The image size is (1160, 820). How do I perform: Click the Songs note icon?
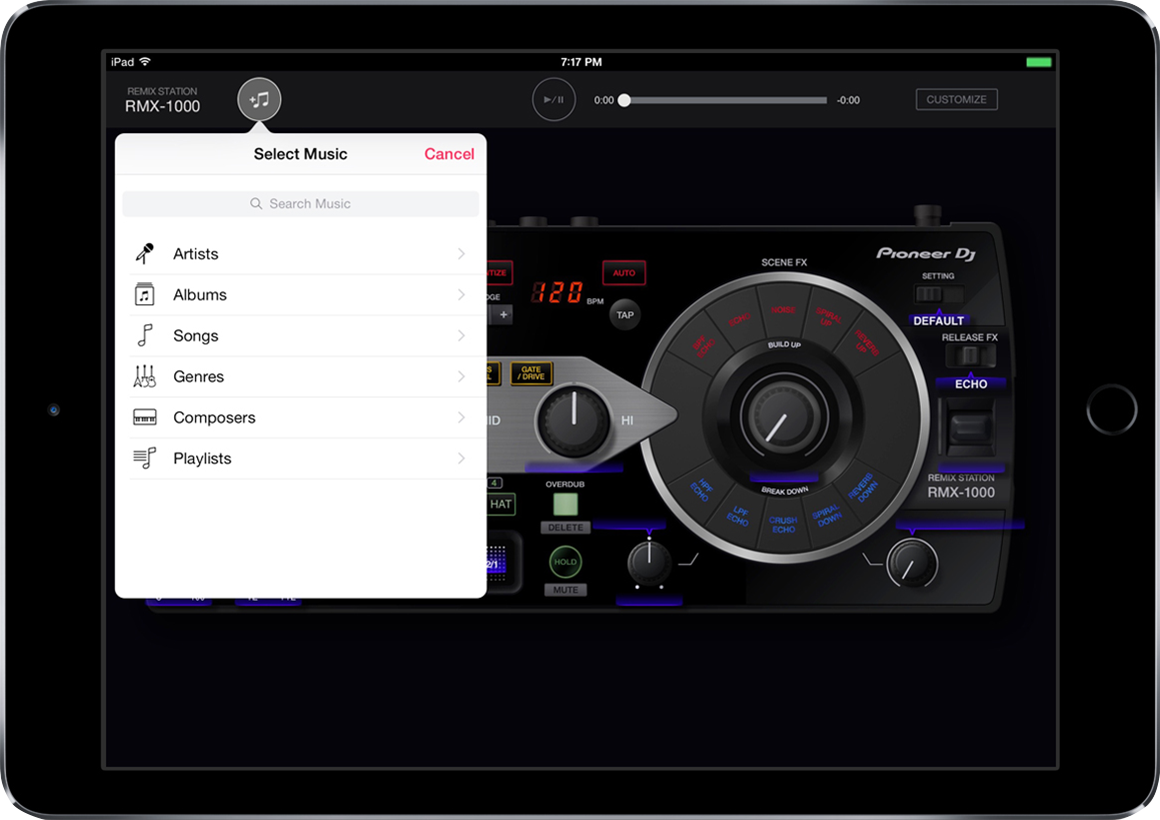(145, 335)
